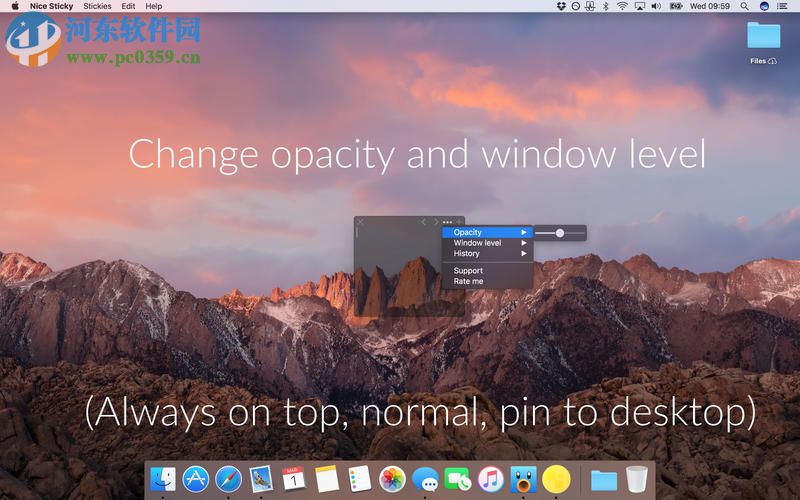800x500 pixels.
Task: Click the menu bar icon left of Bluetooth
Action: coord(590,6)
